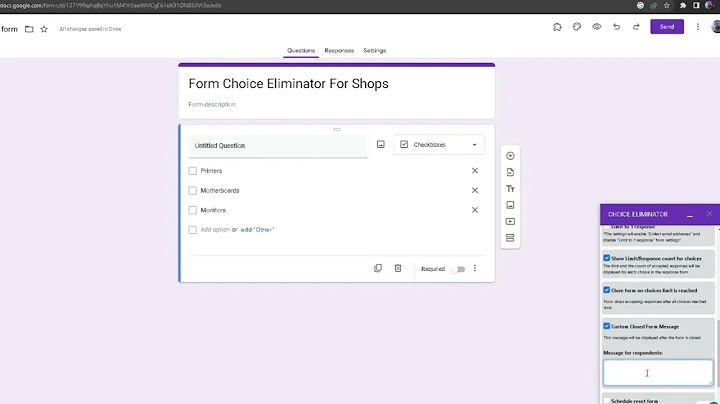Click the import questions icon
This screenshot has width=720, height=404.
510,172
